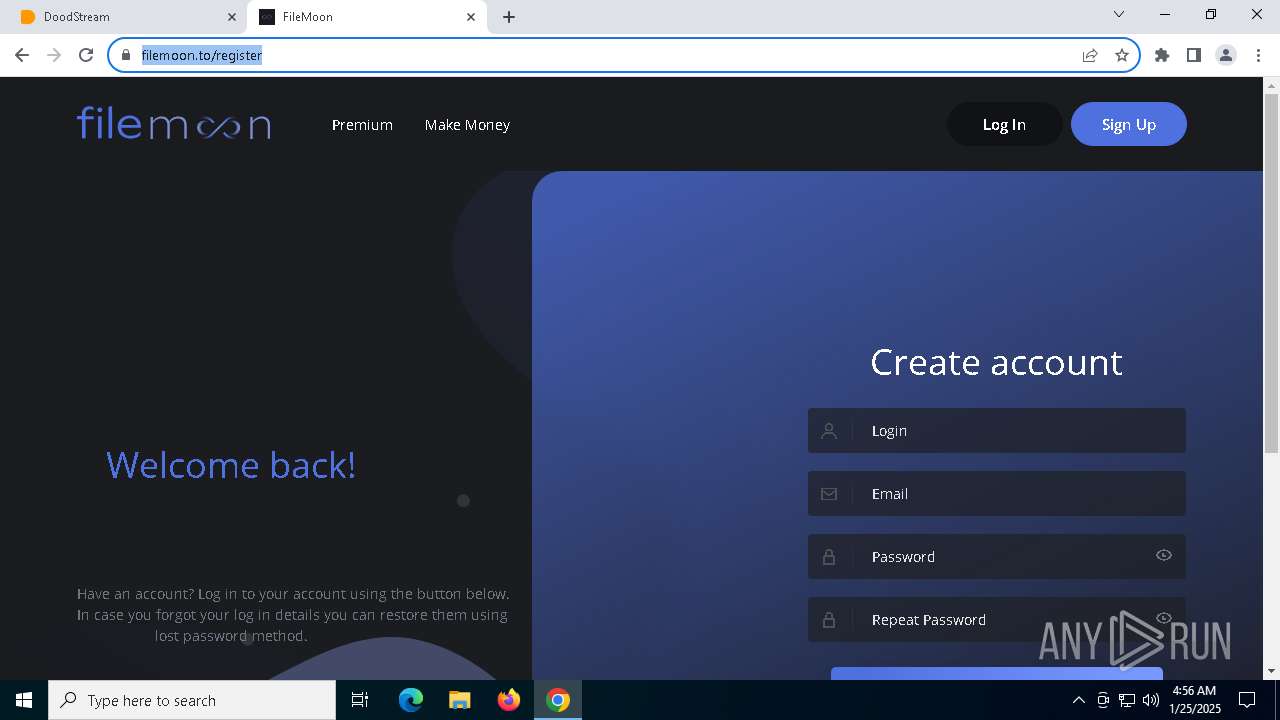Viewport: 1280px width, 720px height.
Task: Show repeat password using eye icon
Action: tap(1164, 618)
